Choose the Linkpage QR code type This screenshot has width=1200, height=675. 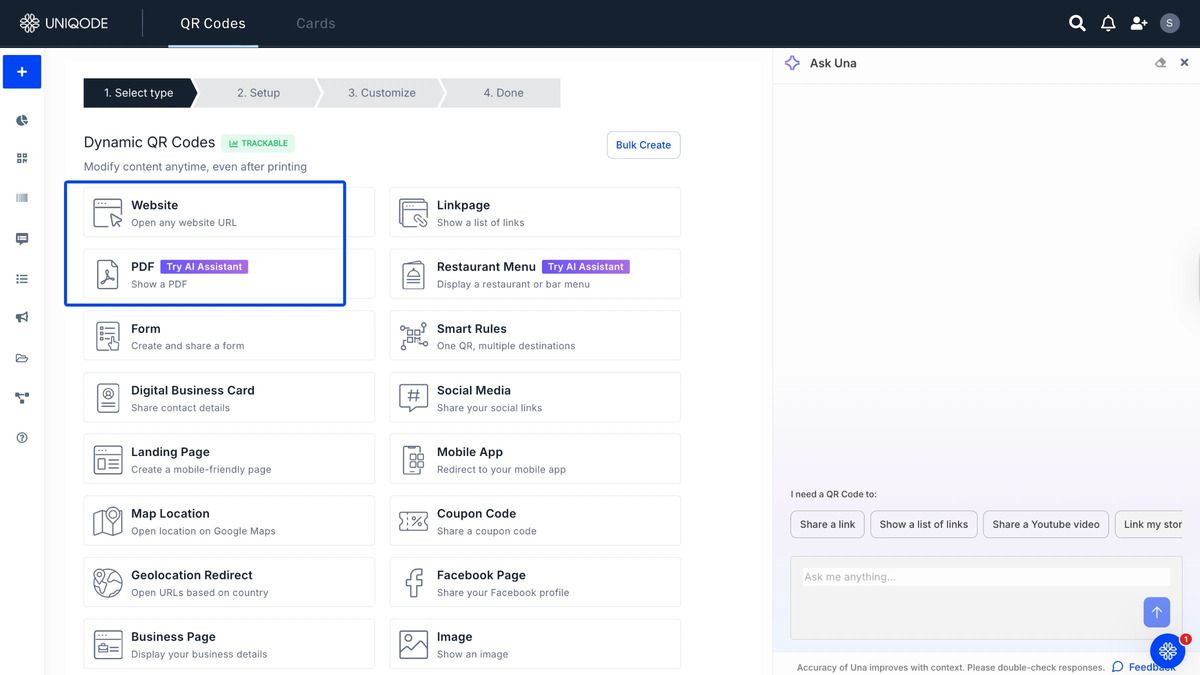click(x=535, y=212)
